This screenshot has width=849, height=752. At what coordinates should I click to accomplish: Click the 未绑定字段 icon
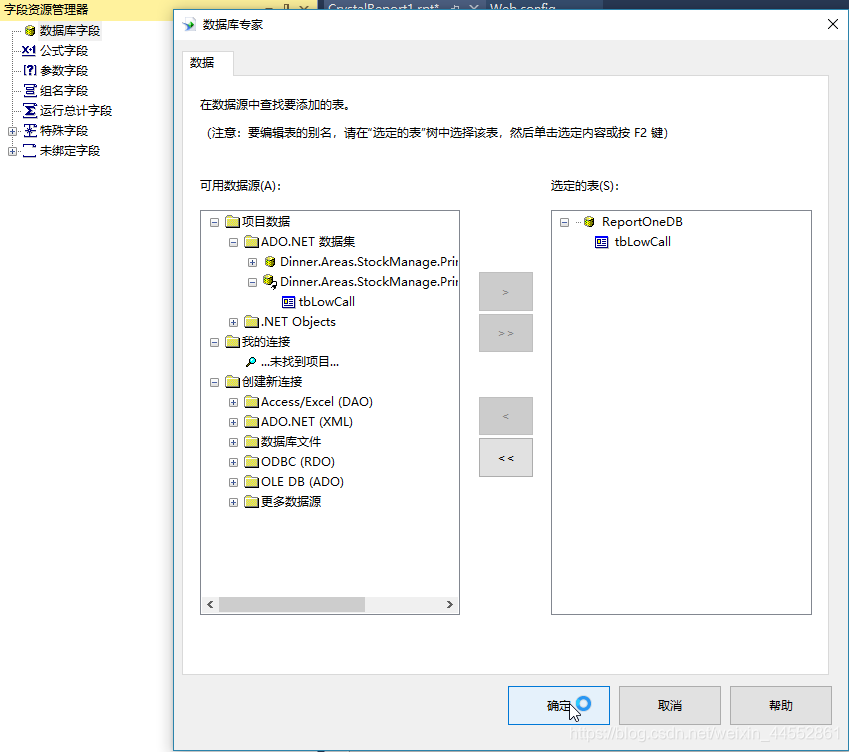point(30,151)
